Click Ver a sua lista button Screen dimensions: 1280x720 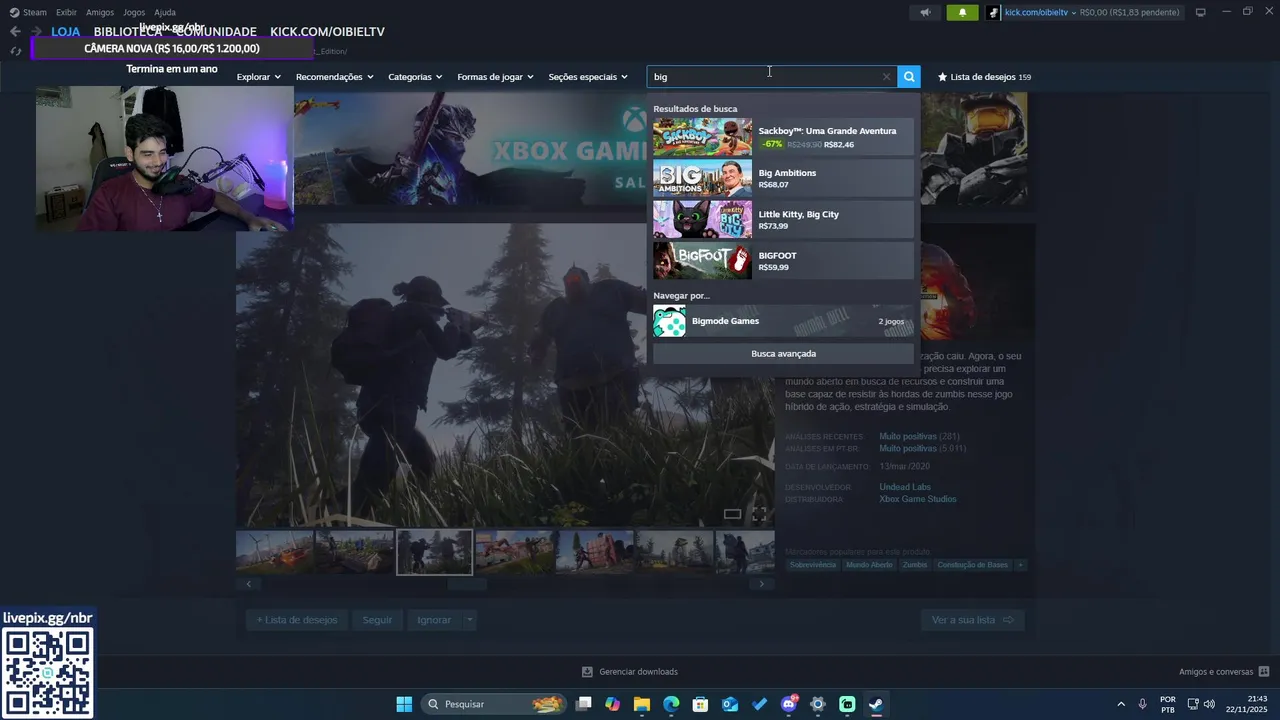click(x=972, y=620)
